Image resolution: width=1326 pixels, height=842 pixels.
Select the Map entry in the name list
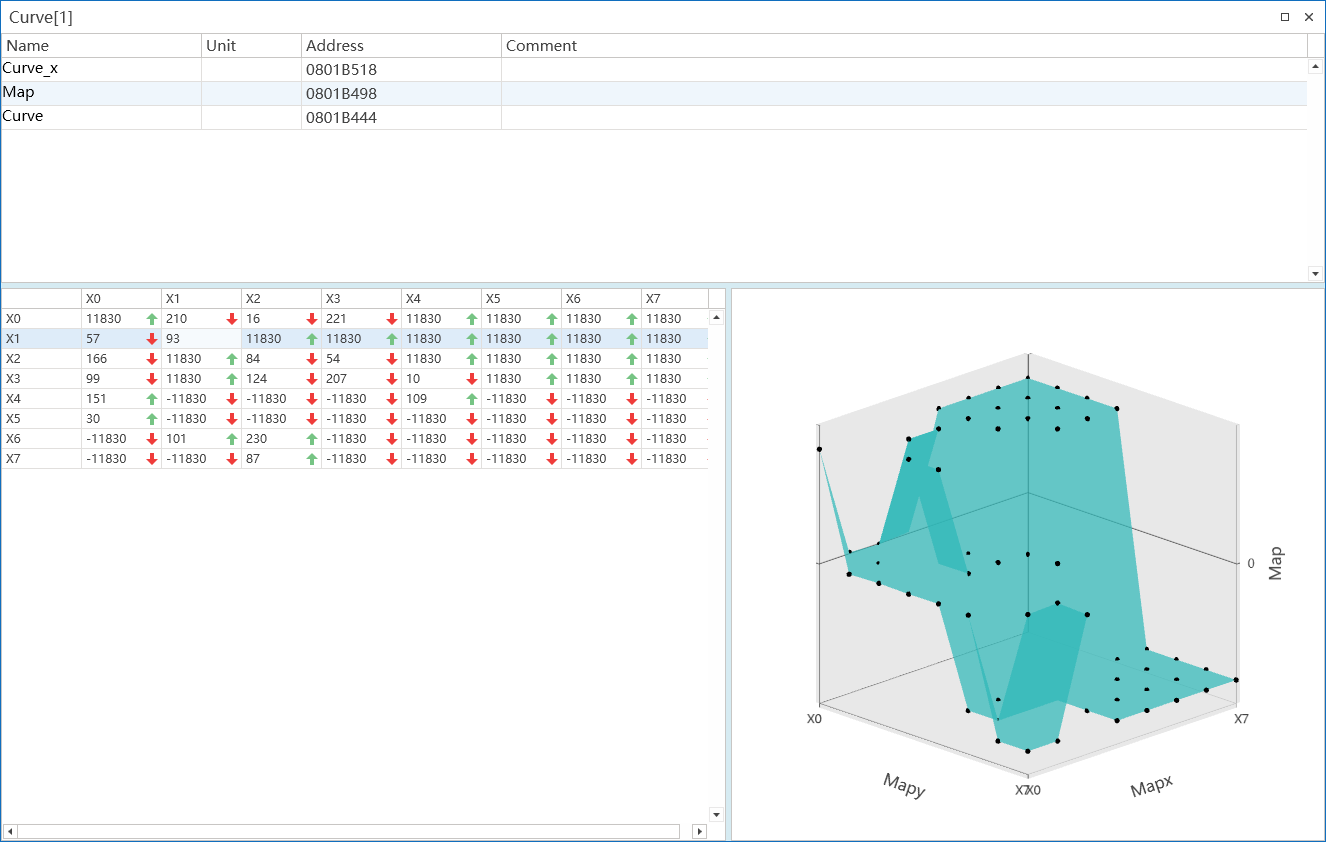pos(654,93)
